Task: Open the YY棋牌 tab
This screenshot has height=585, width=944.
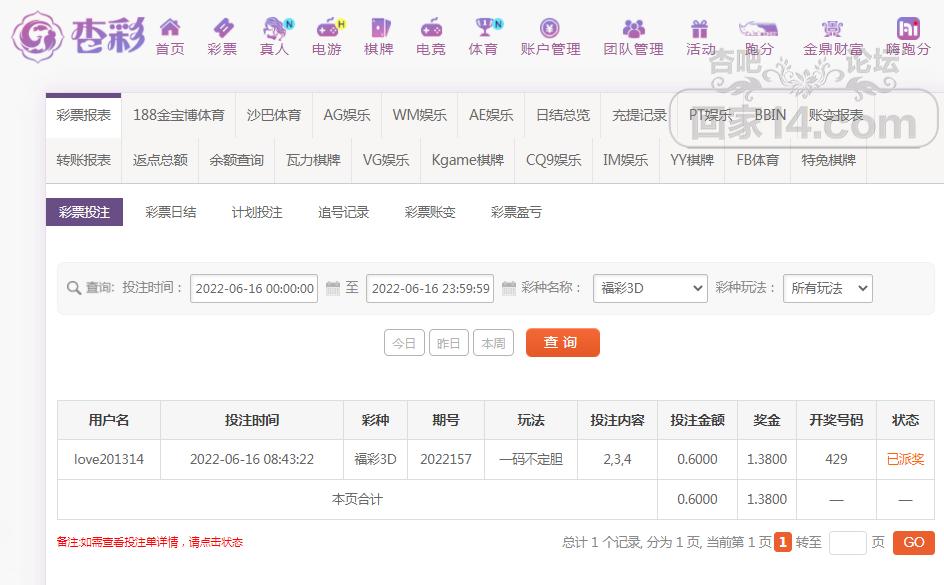Action: (x=692, y=160)
